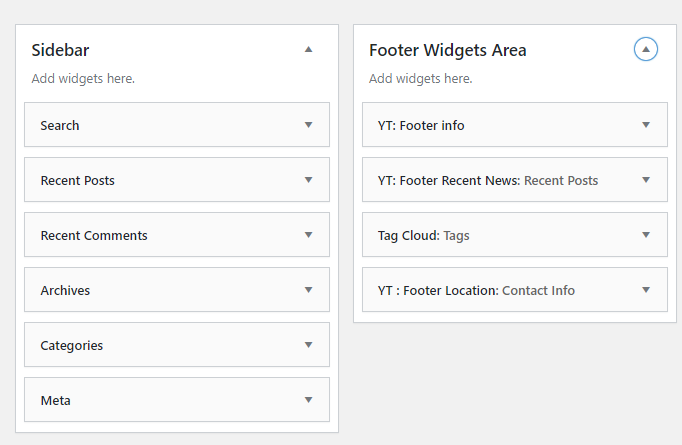The image size is (682, 445).
Task: Expand the Recent Posts widget arrow
Action: [x=308, y=180]
